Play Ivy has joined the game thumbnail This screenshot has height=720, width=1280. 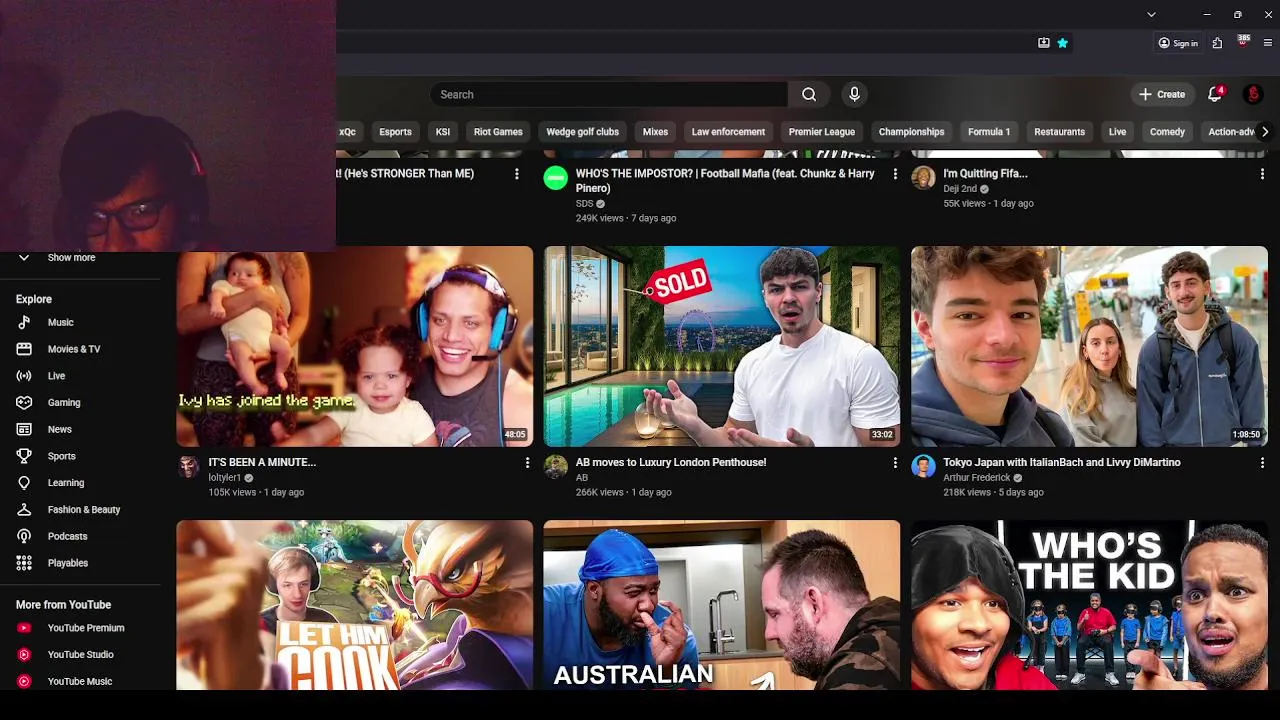coord(355,346)
